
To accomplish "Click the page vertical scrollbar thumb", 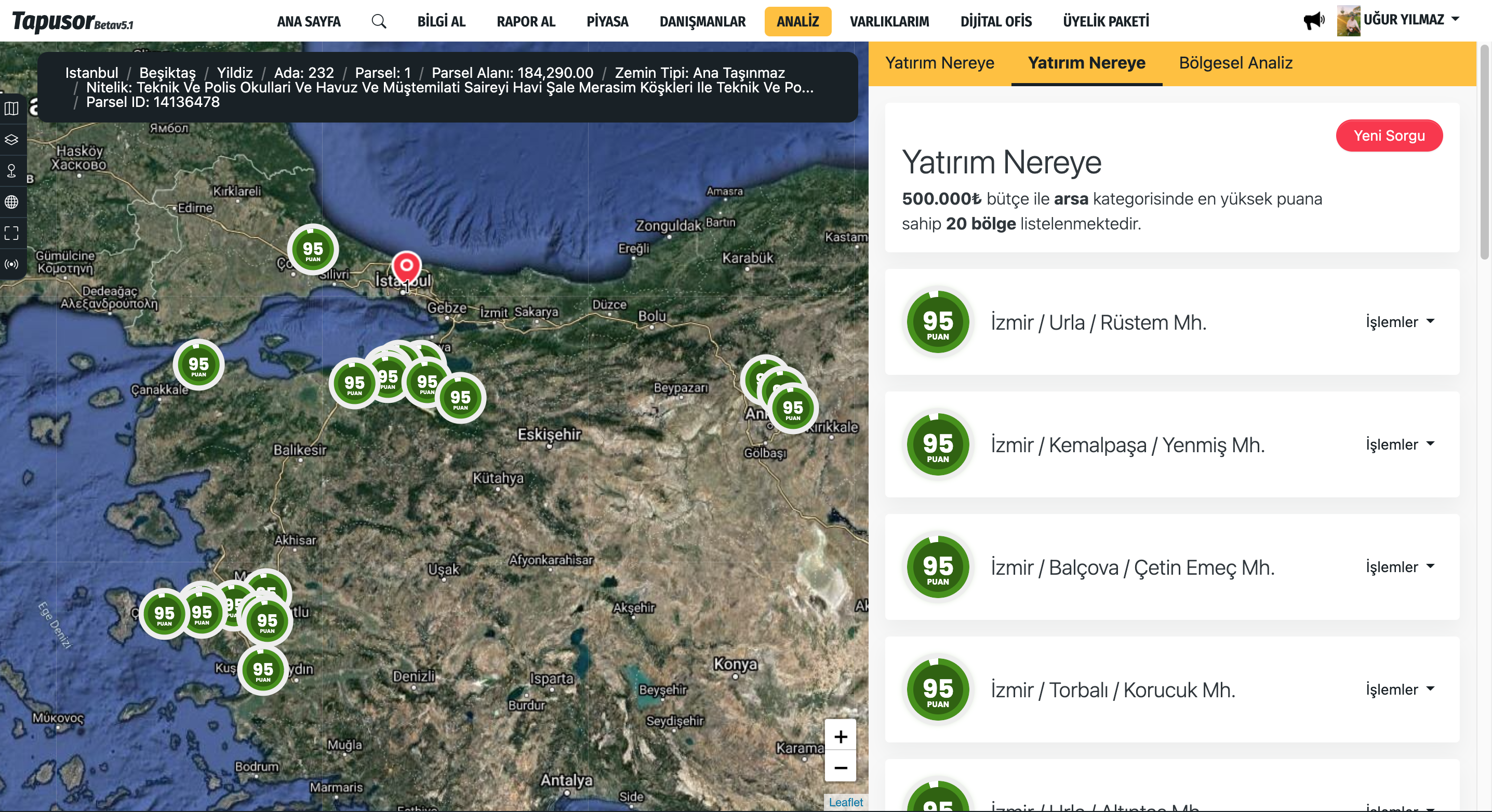I will 1485,153.
